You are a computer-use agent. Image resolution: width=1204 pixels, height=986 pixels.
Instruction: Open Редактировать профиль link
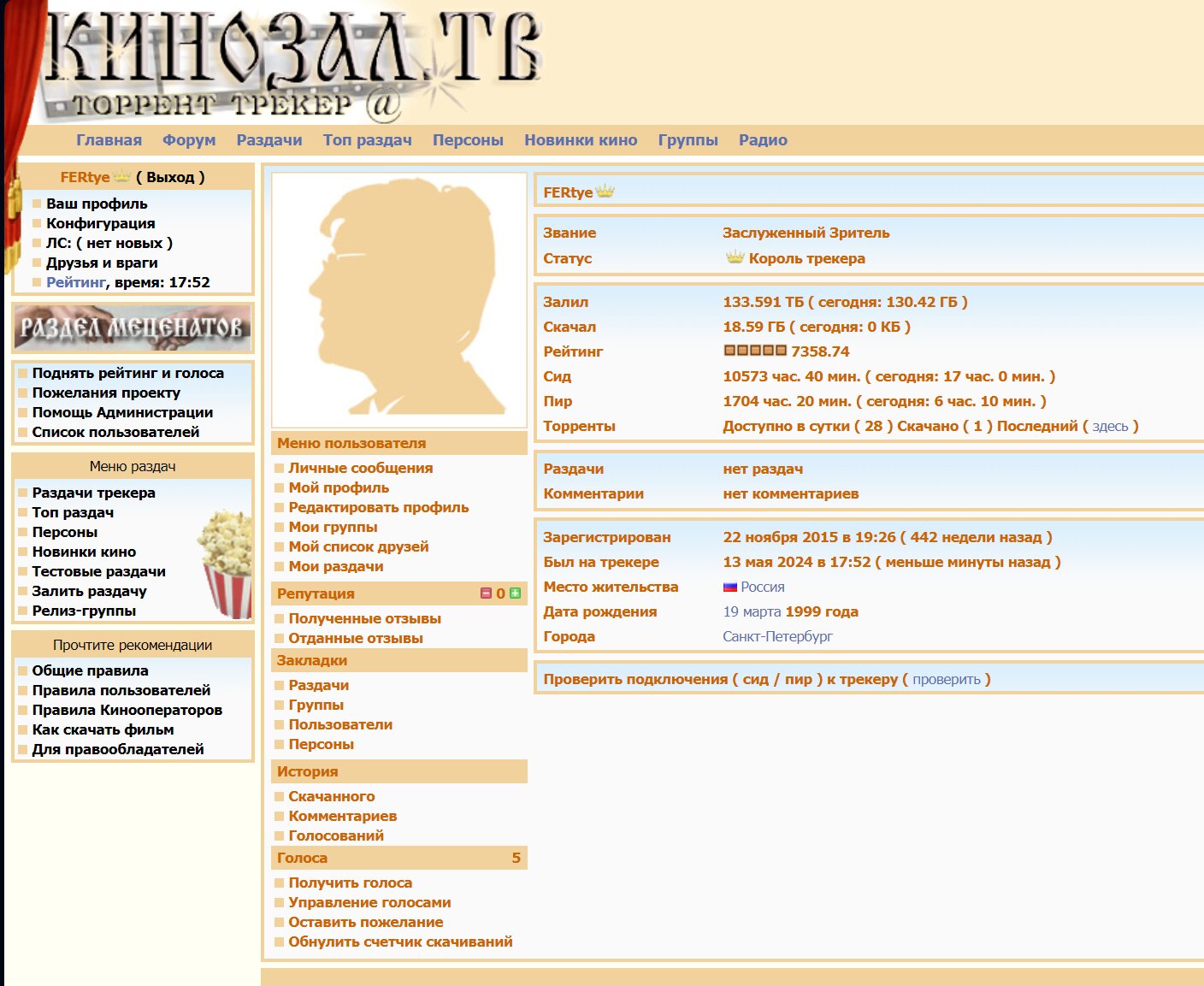(x=378, y=507)
